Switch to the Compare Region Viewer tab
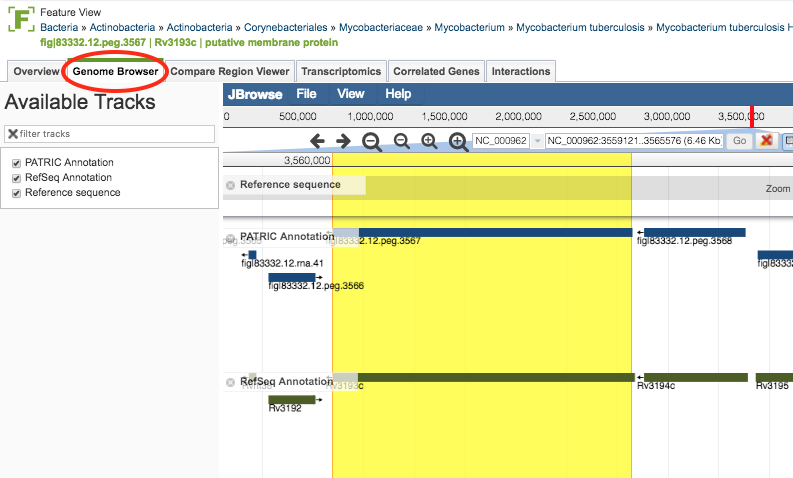This screenshot has width=793, height=478. [x=230, y=71]
